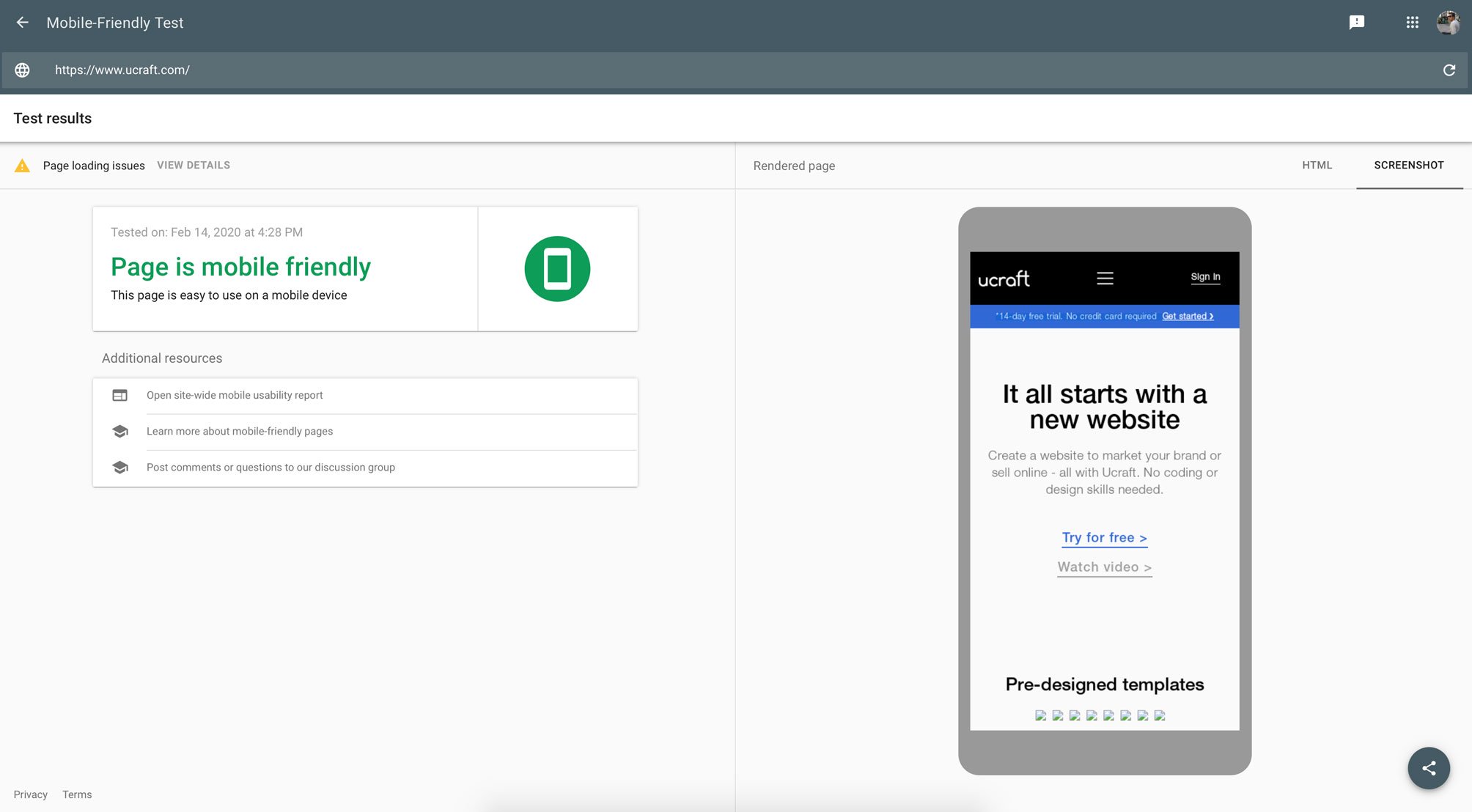The width and height of the screenshot is (1472, 812).
Task: Open the share floating button
Action: (x=1429, y=768)
